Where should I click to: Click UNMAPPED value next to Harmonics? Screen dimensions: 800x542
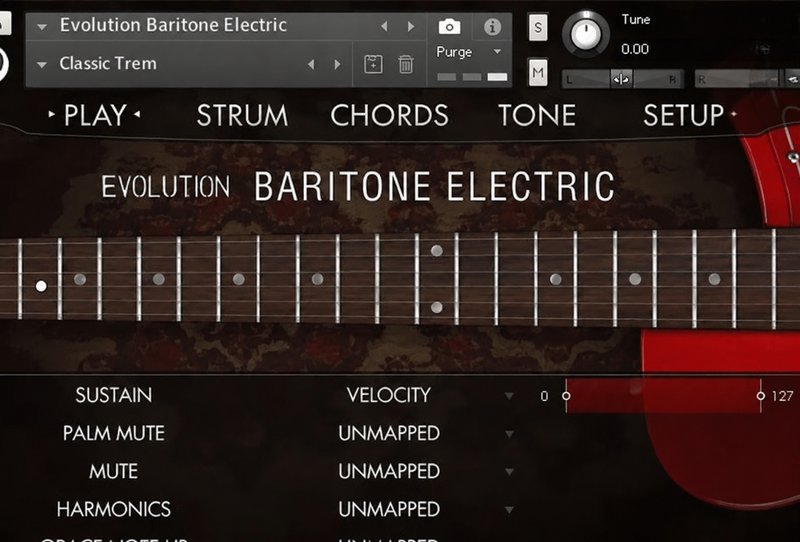389,509
